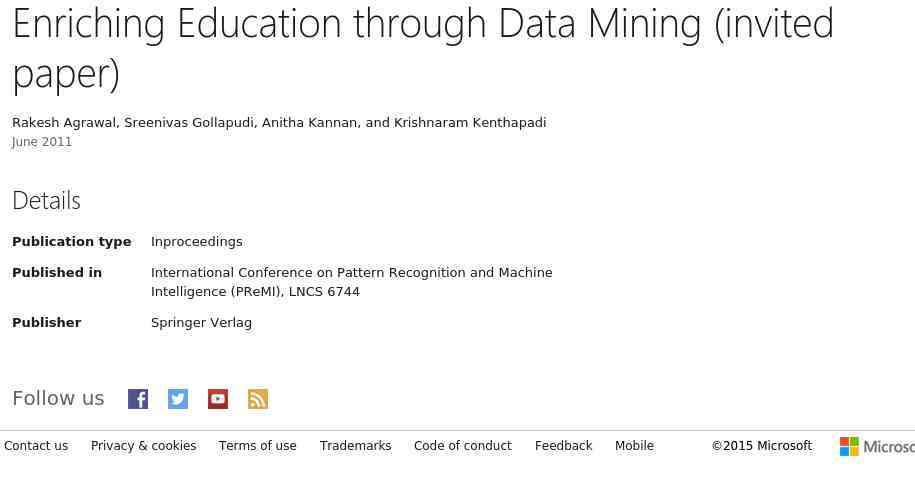Viewport: 915px width, 497px height.
Task: Click the Details section heading
Action: coord(46,201)
